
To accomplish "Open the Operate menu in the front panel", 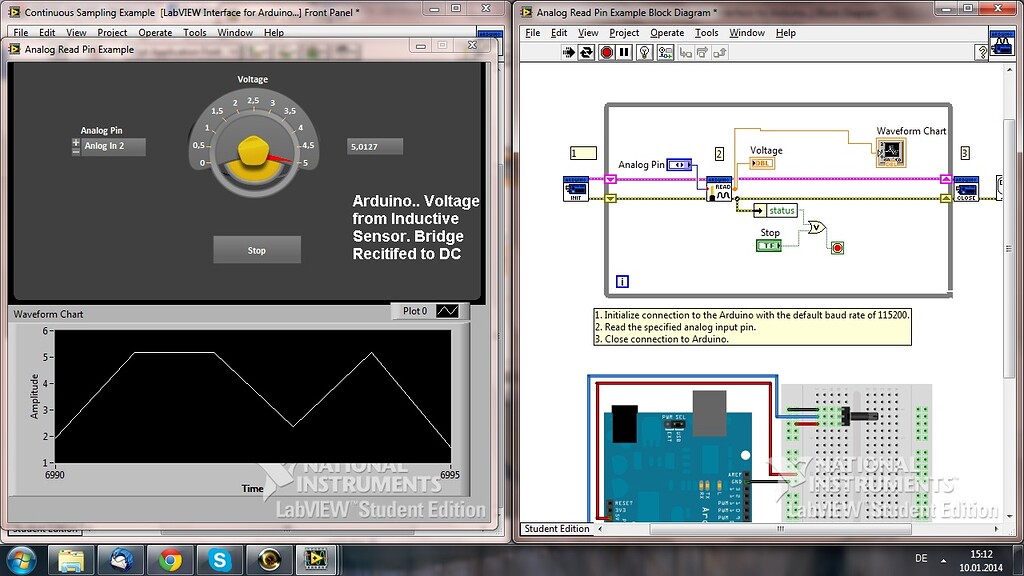I will click(x=155, y=32).
